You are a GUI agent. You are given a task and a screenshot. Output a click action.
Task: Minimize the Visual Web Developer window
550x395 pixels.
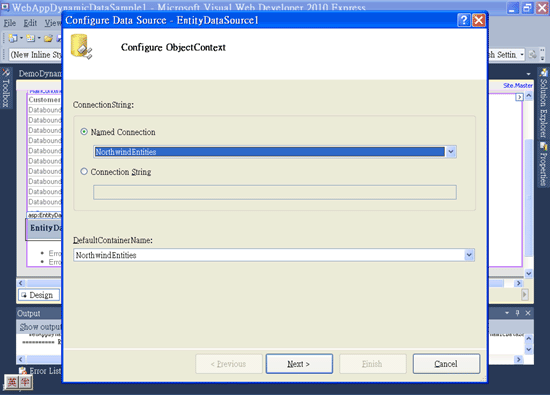(x=513, y=8)
